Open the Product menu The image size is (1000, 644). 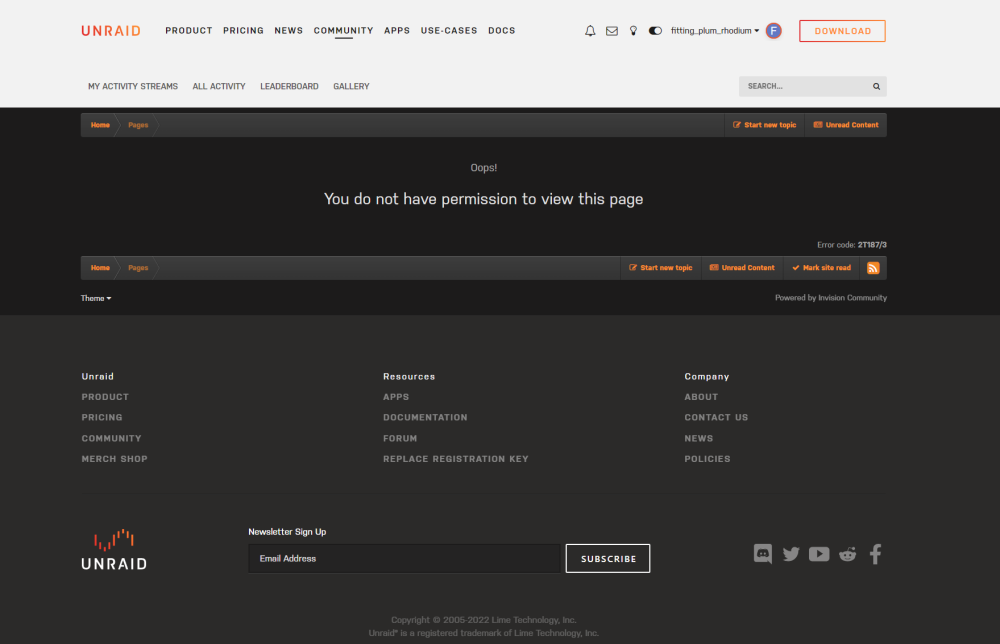pos(189,31)
